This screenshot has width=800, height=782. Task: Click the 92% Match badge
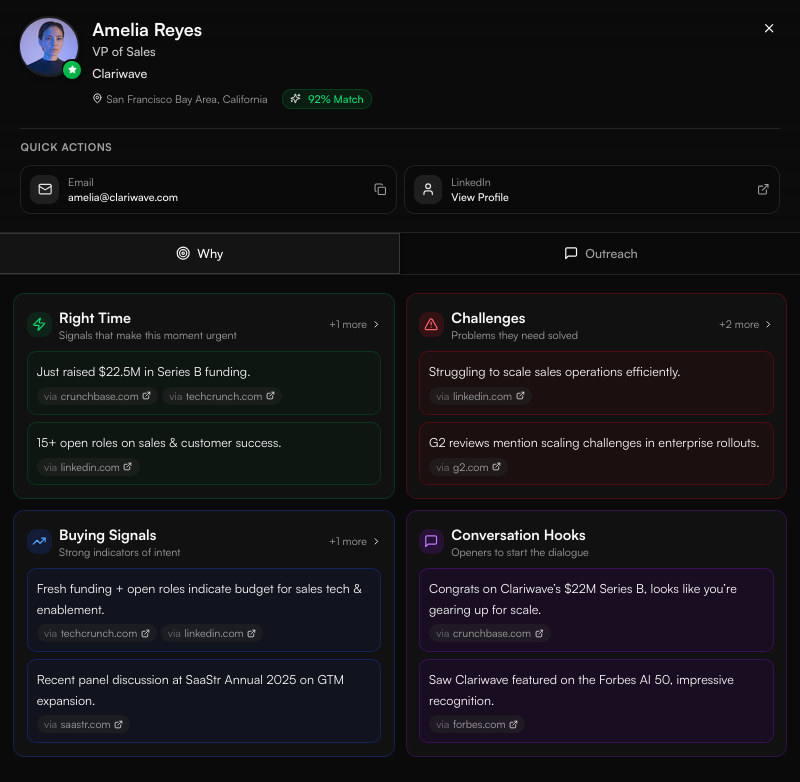point(327,99)
